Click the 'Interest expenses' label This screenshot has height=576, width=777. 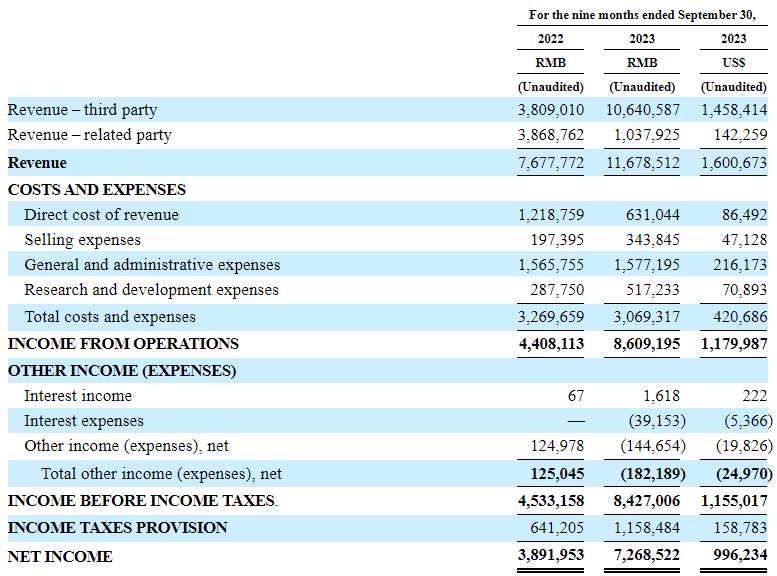tap(84, 421)
